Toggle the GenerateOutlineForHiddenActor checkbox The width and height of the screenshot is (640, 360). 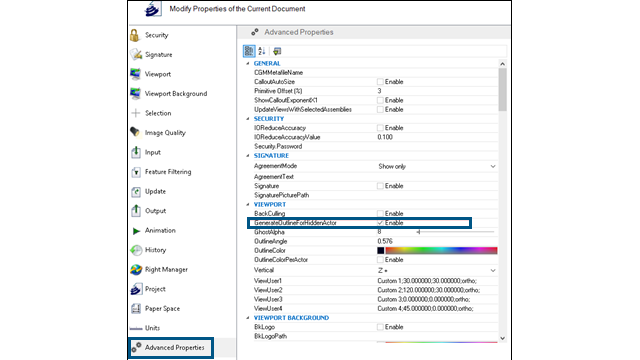[x=380, y=223]
